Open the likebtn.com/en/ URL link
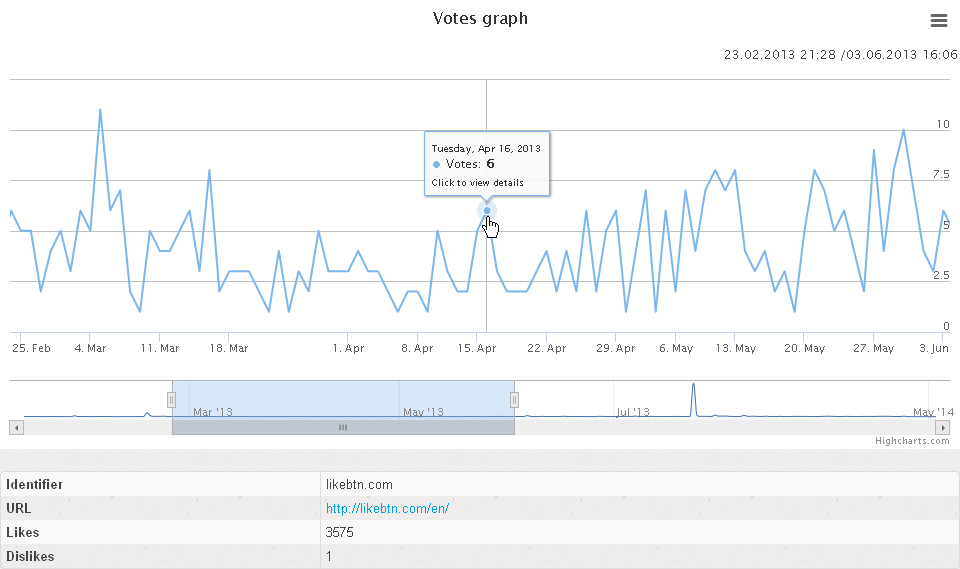 pos(388,508)
